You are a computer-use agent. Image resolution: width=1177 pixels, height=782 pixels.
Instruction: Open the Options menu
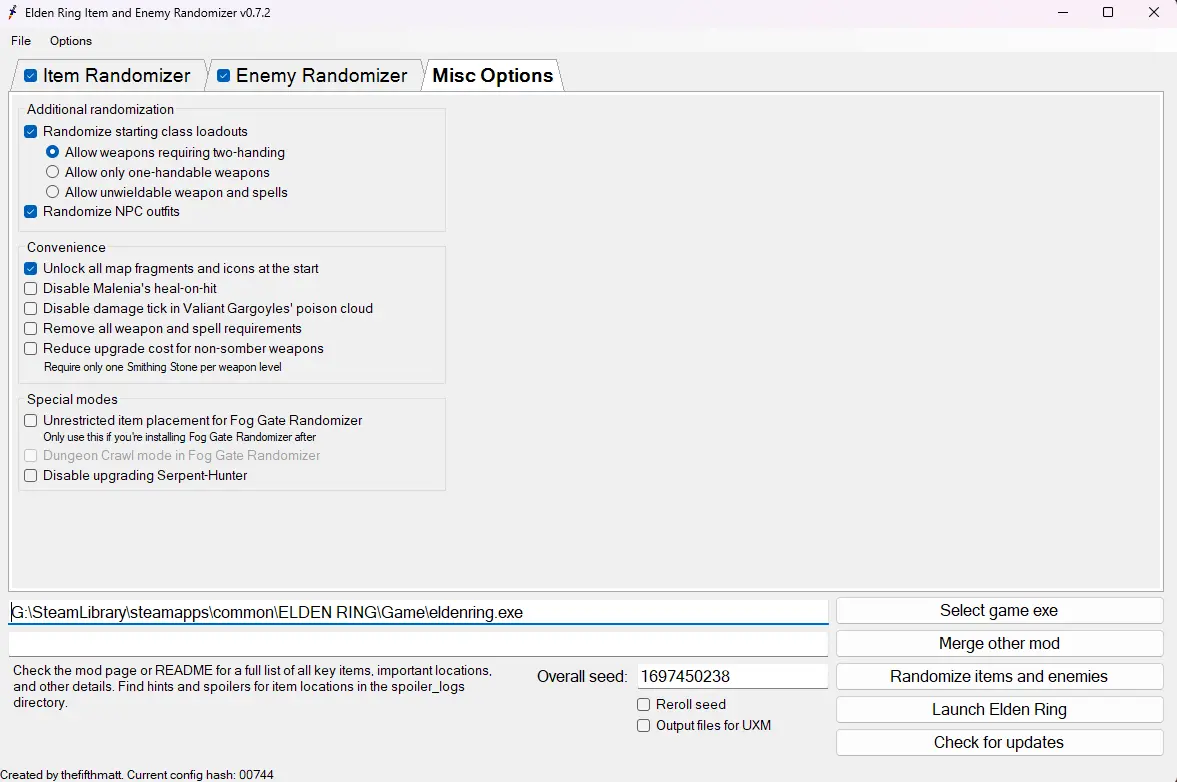point(71,41)
